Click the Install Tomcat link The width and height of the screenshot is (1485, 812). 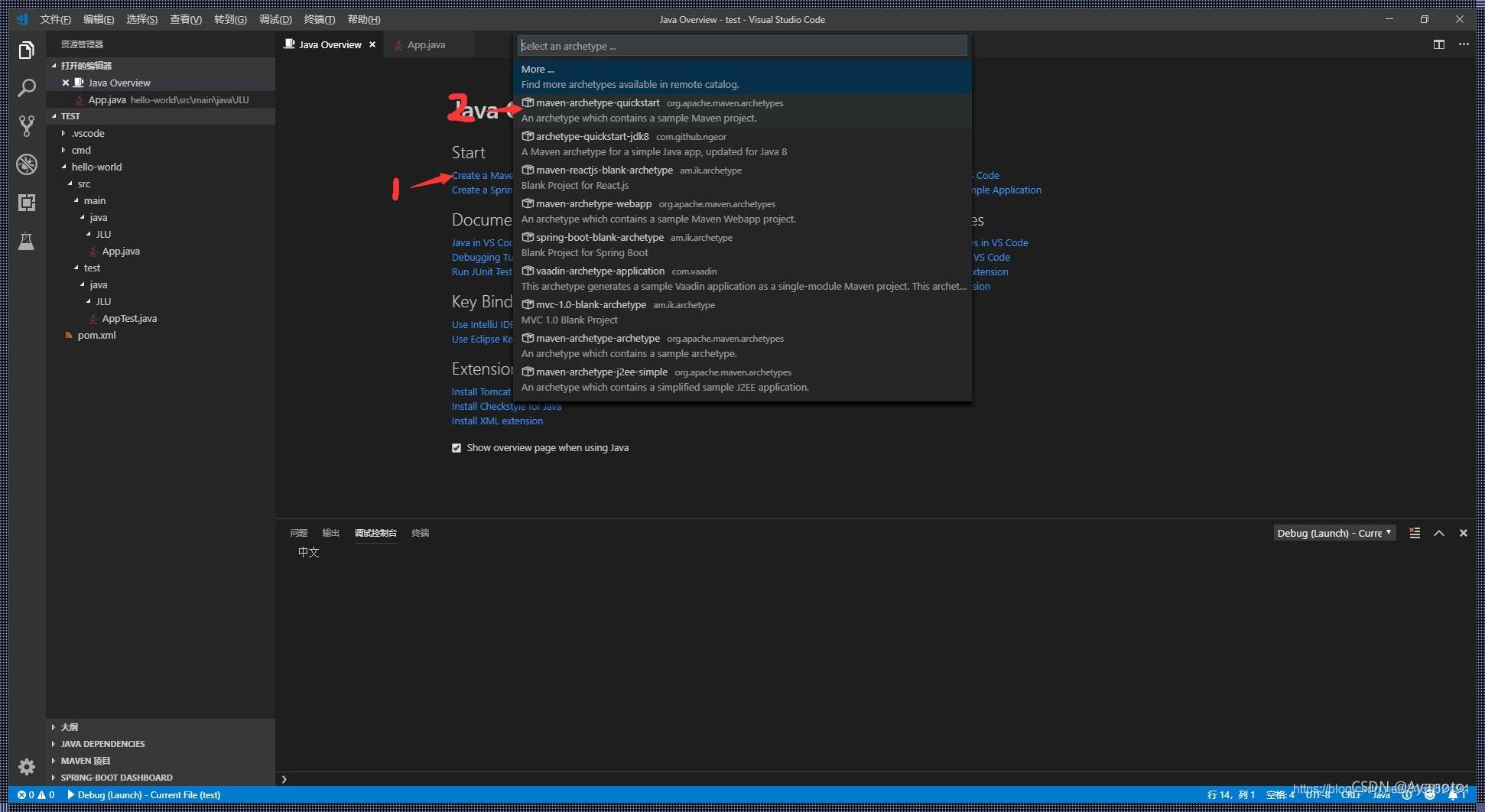click(481, 391)
